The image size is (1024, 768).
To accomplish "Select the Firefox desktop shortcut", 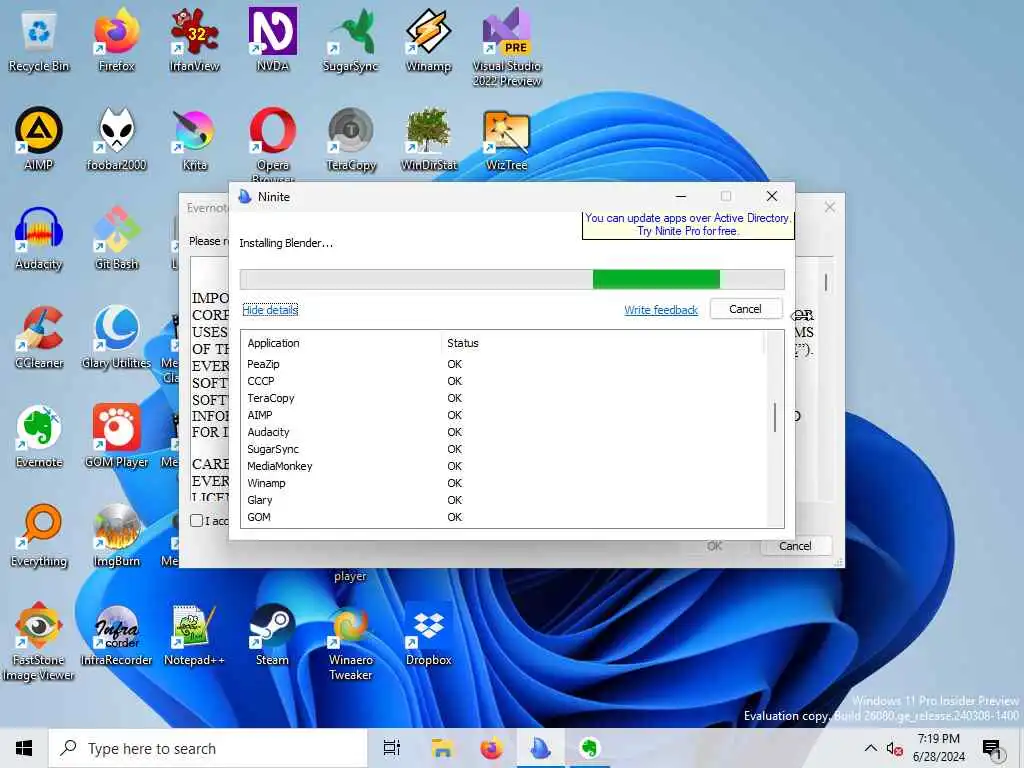I will 116,40.
